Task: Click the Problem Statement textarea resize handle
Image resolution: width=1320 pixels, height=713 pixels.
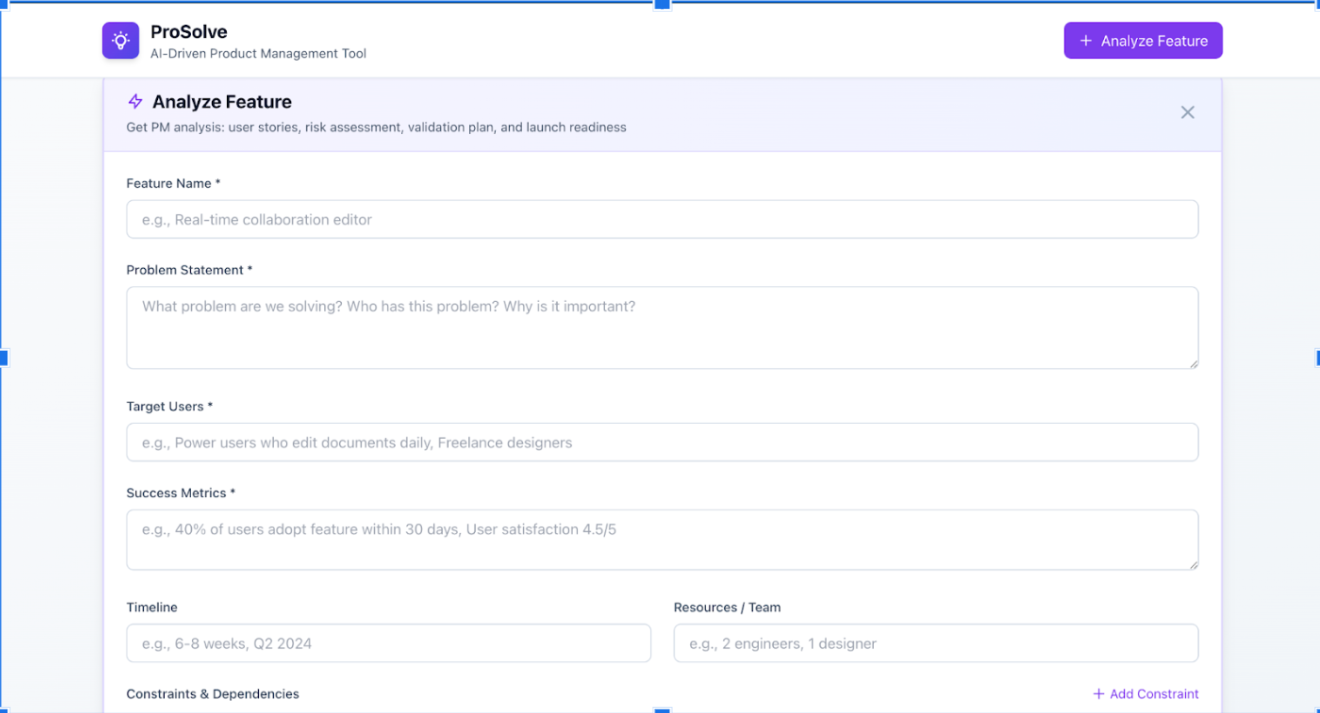Action: [1193, 363]
